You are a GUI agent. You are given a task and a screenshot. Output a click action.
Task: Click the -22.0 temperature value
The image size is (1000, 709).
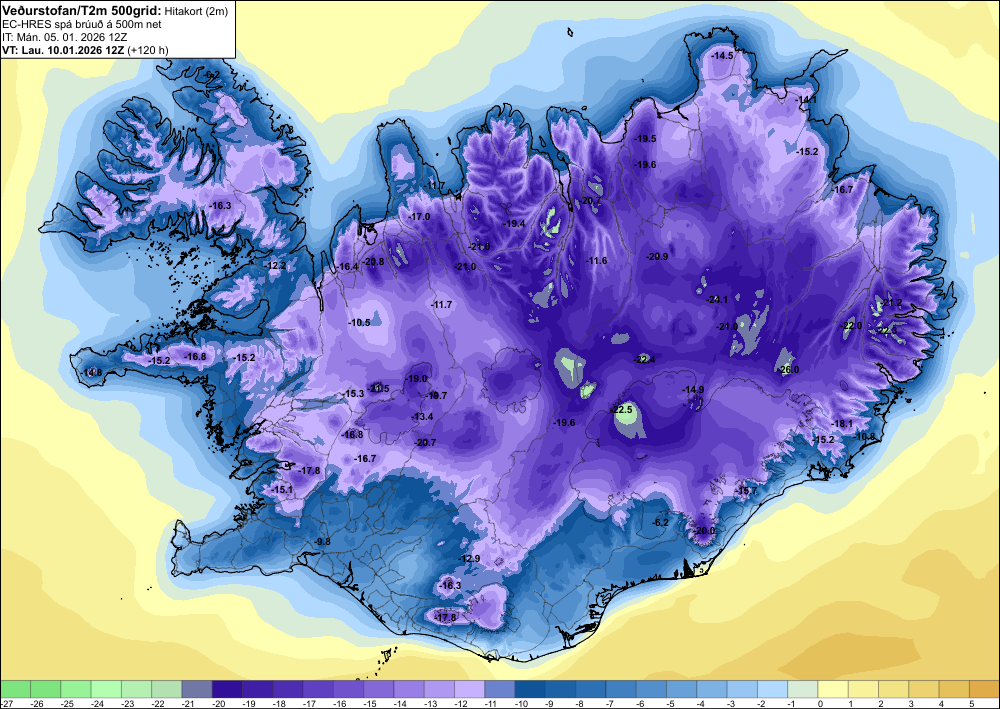[x=851, y=325]
